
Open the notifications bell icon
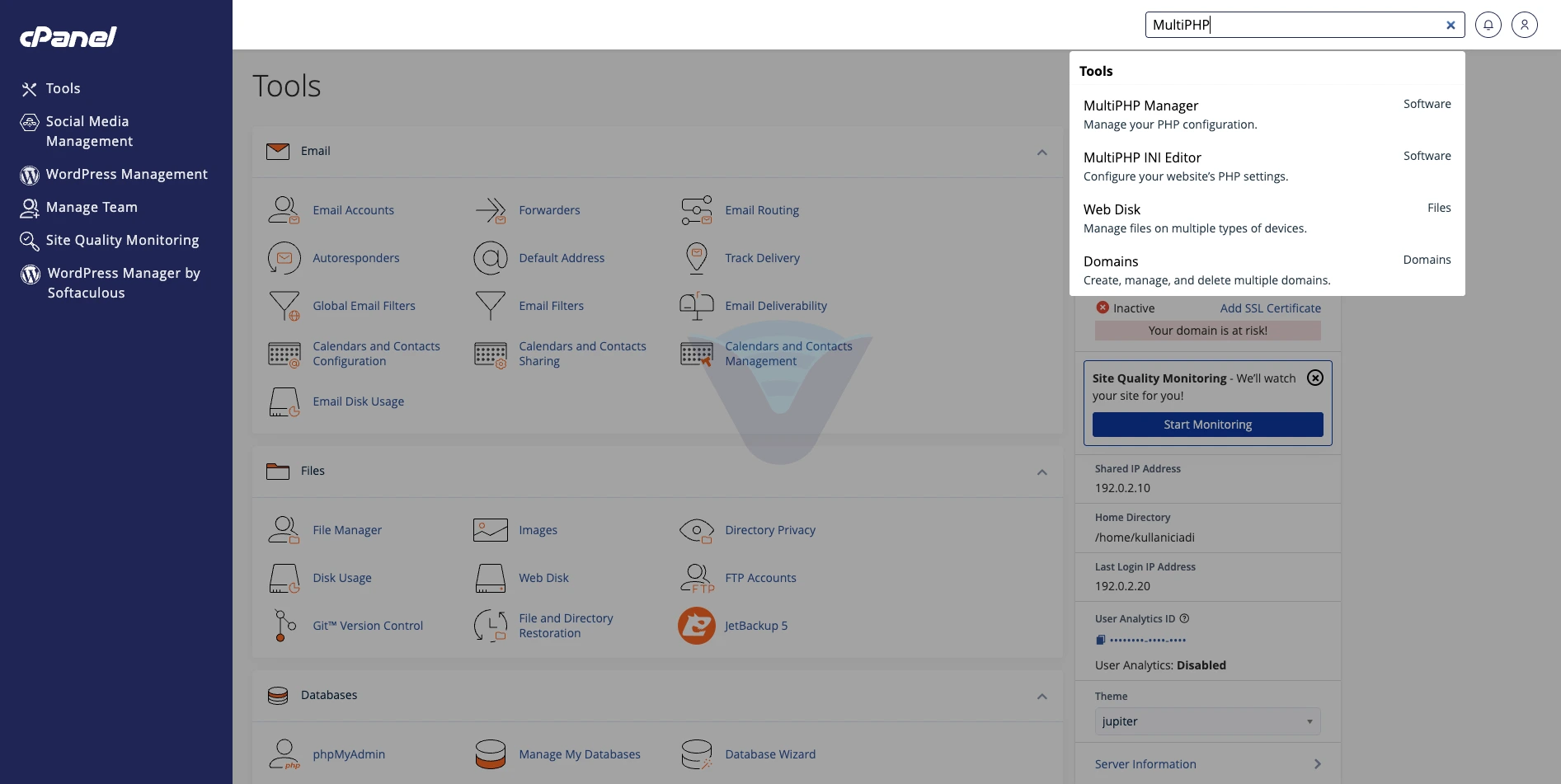coord(1488,25)
